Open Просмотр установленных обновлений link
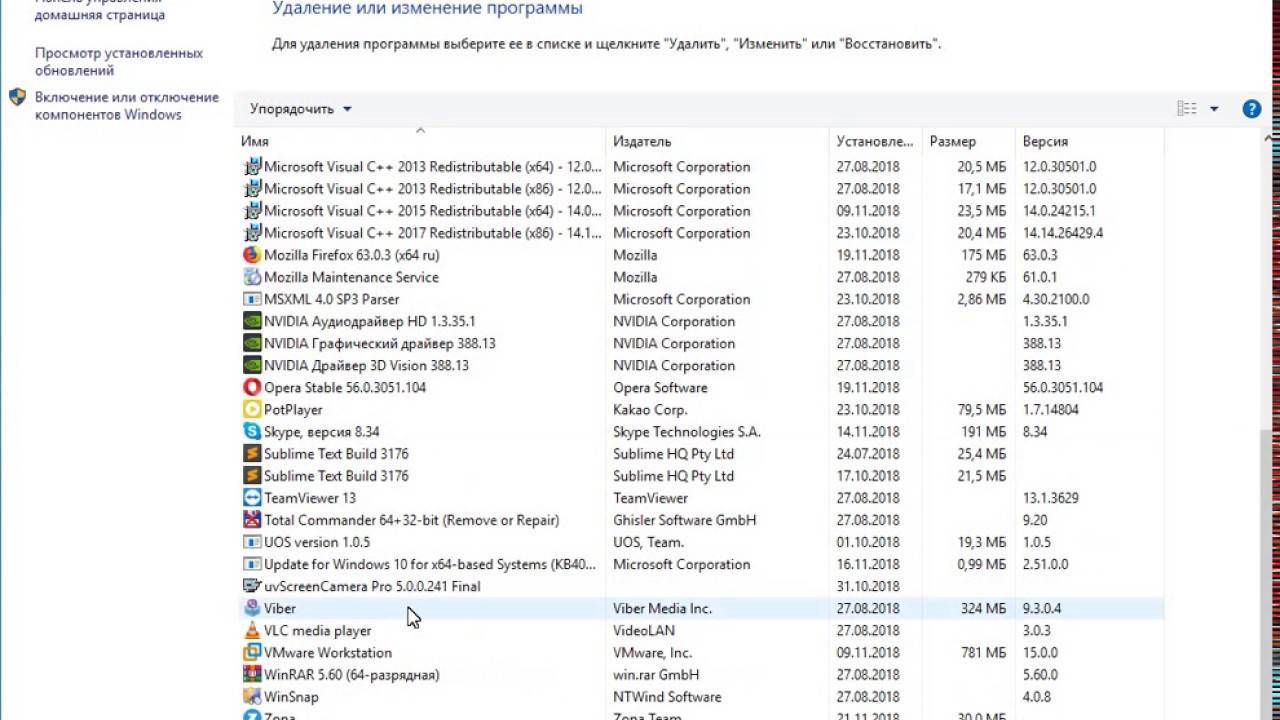This screenshot has height=720, width=1280. pos(118,62)
